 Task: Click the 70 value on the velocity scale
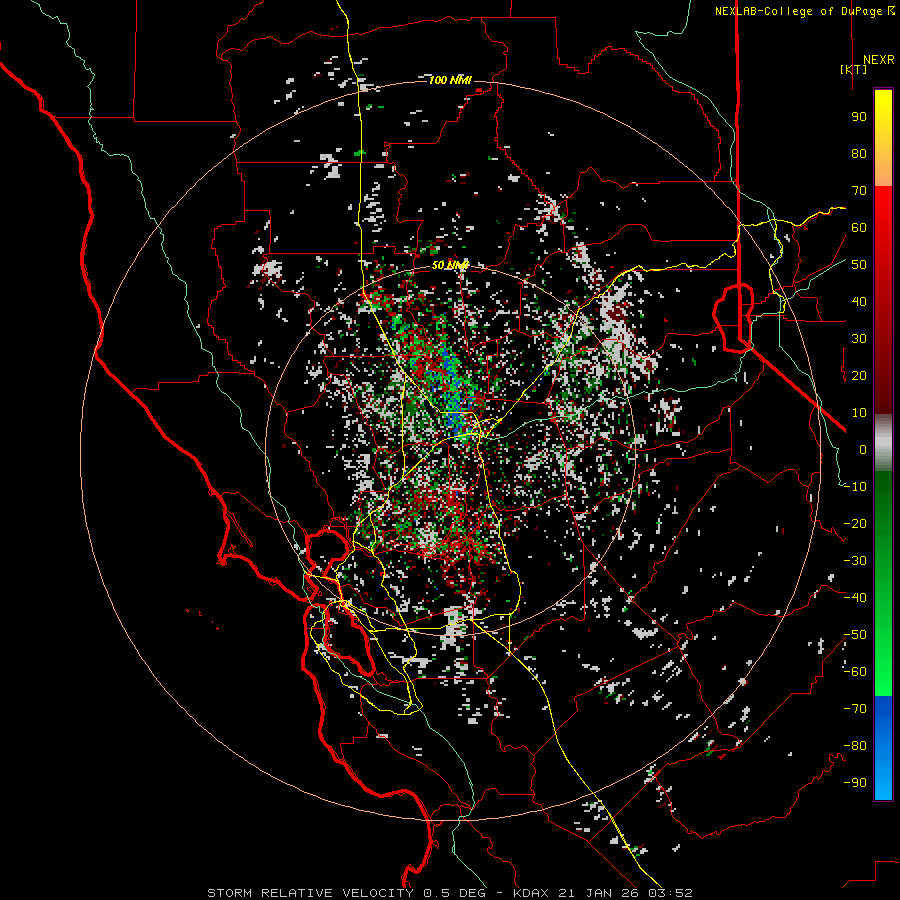(x=859, y=191)
